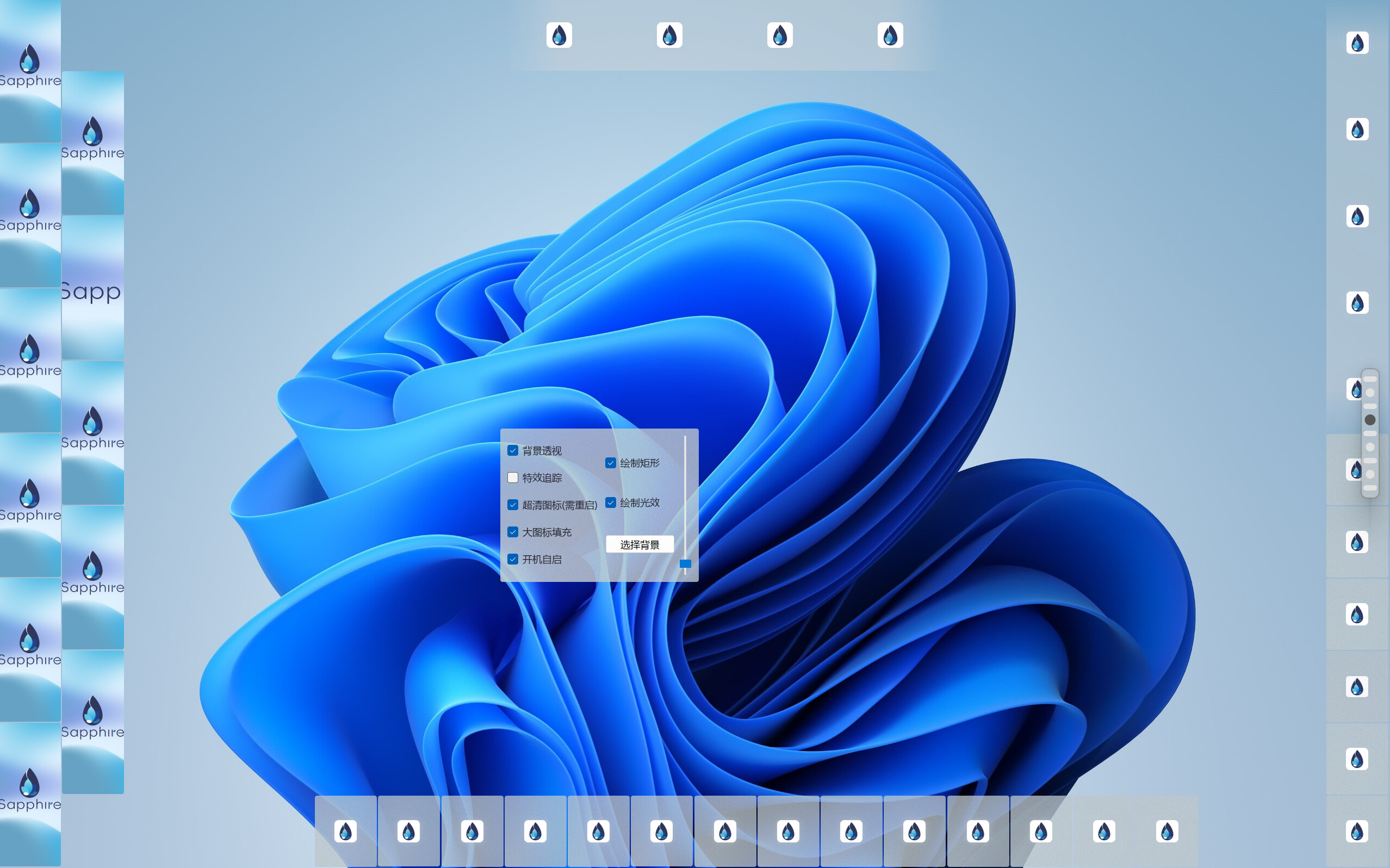Select the leftmost droplet icon in the top row

[x=559, y=34]
